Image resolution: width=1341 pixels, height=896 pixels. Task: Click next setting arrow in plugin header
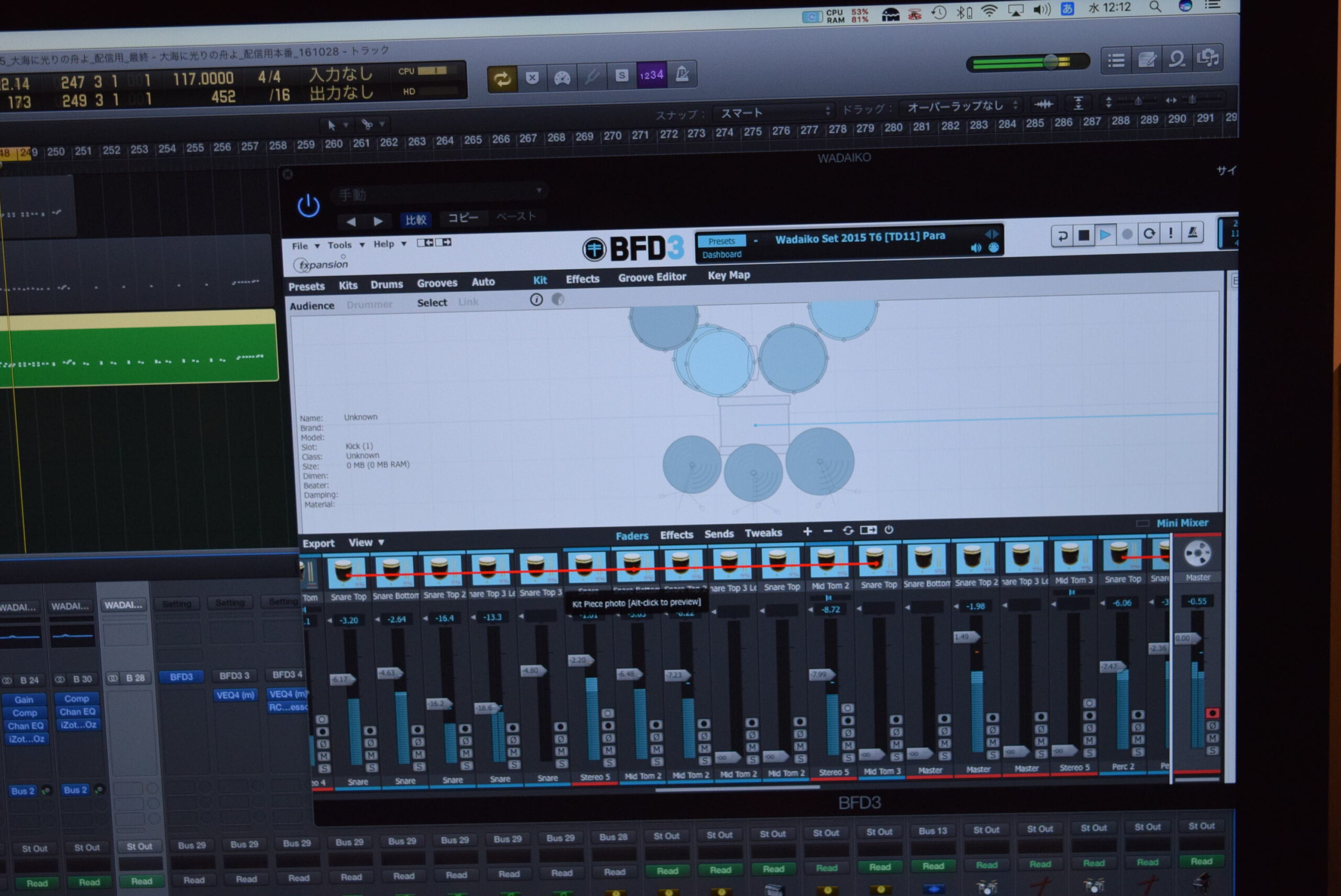click(x=378, y=220)
